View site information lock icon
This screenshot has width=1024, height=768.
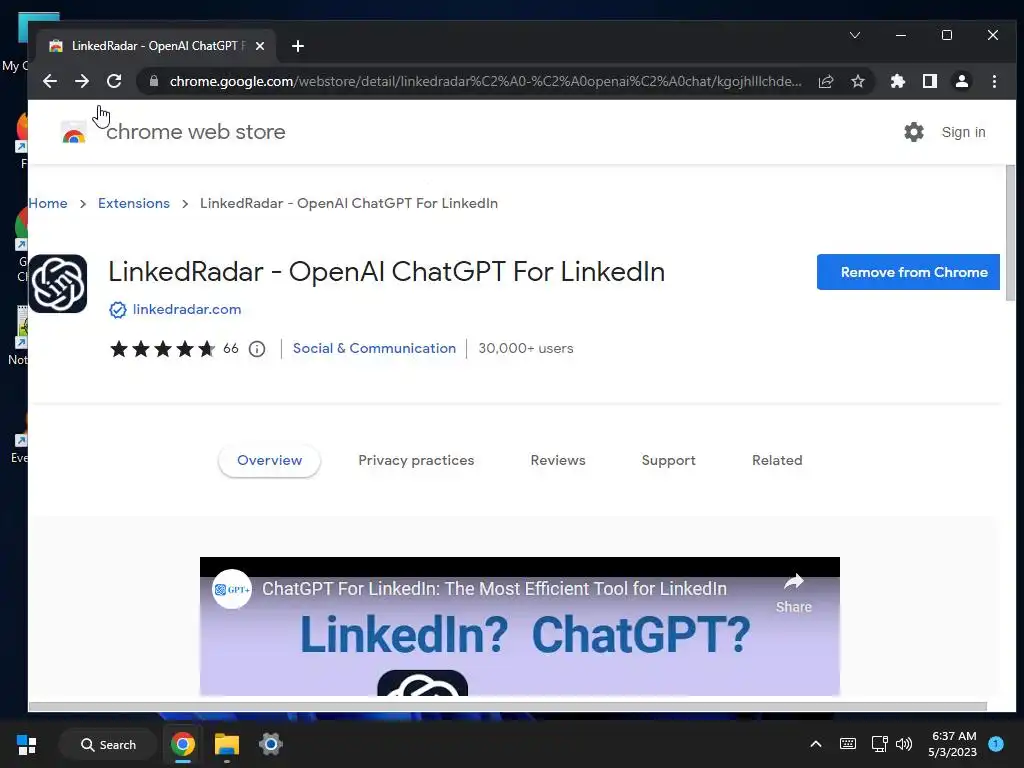[x=154, y=81]
